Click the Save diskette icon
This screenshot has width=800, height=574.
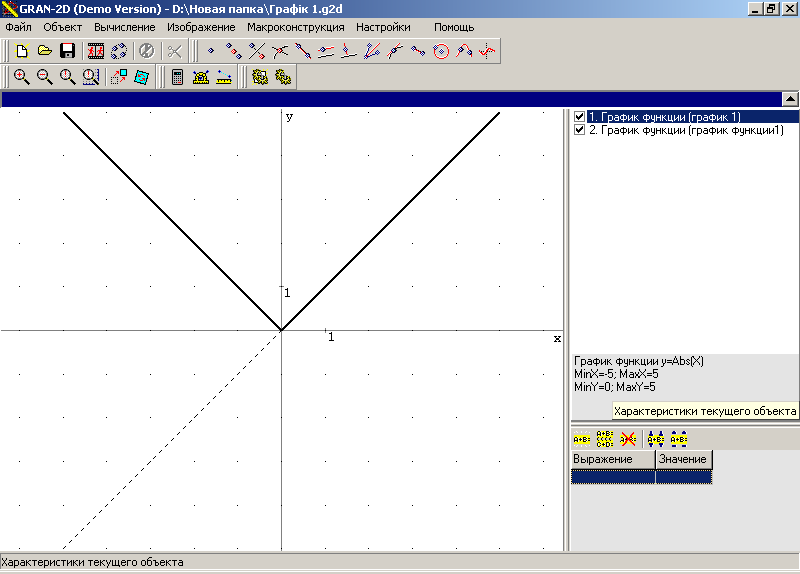[x=68, y=51]
